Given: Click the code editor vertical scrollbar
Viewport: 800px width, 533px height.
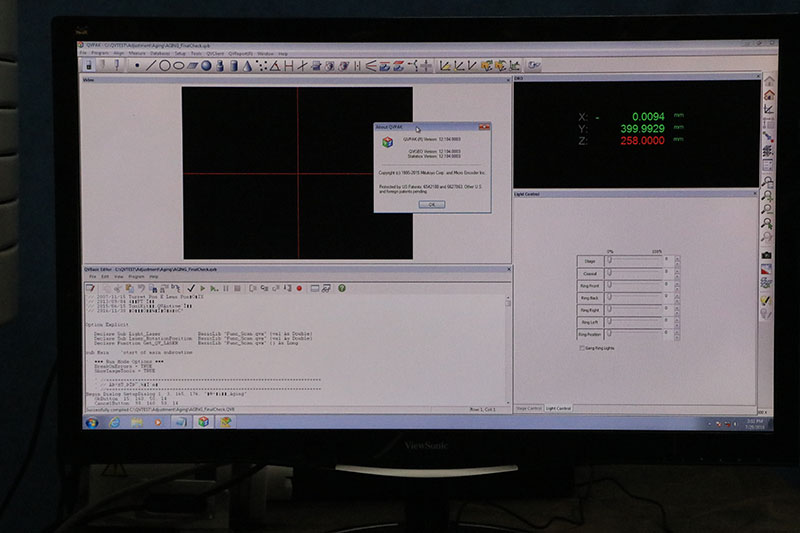Looking at the screenshot, I should point(508,349).
